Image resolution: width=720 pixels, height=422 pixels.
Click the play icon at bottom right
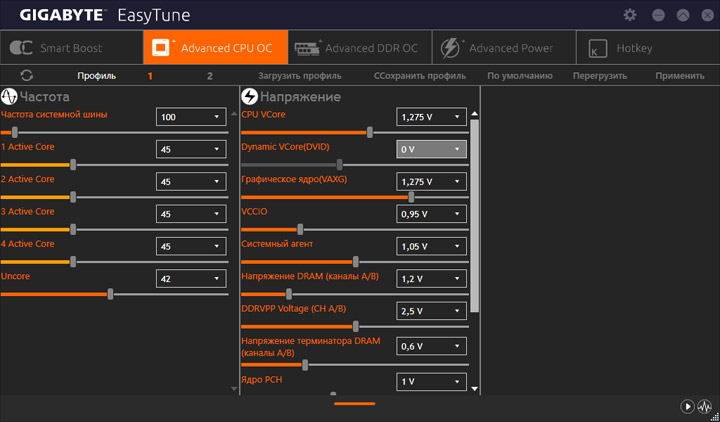tap(687, 406)
